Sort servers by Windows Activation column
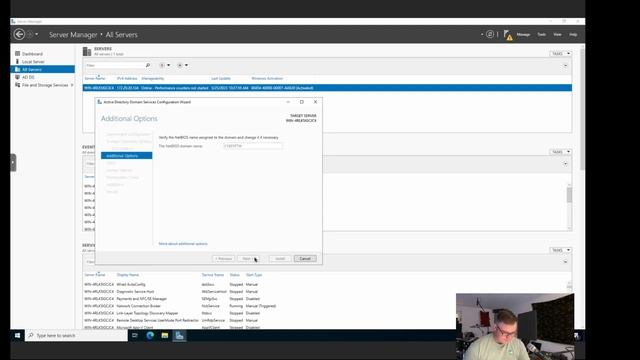The image size is (640, 360). point(267,78)
